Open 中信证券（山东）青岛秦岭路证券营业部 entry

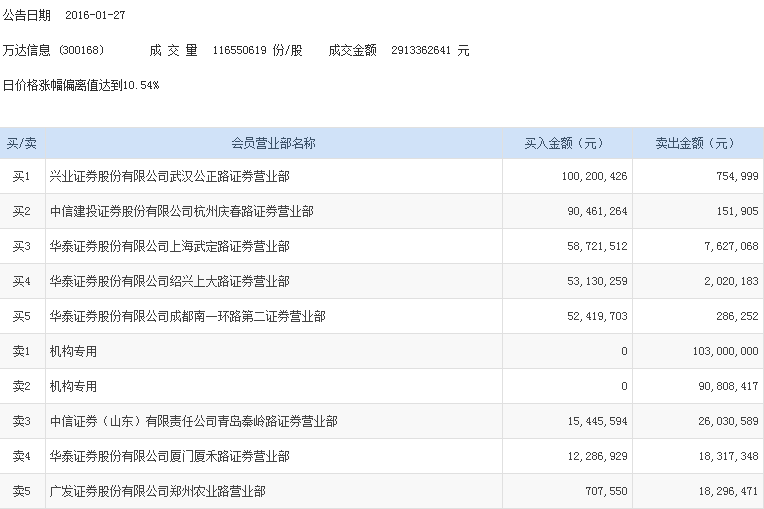[x=193, y=422]
